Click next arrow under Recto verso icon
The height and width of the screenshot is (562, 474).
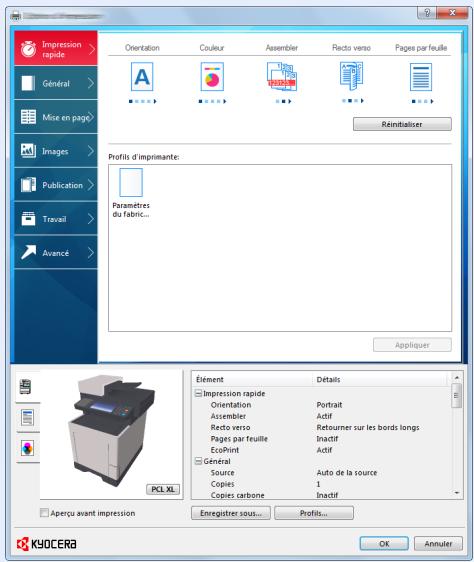point(362,101)
